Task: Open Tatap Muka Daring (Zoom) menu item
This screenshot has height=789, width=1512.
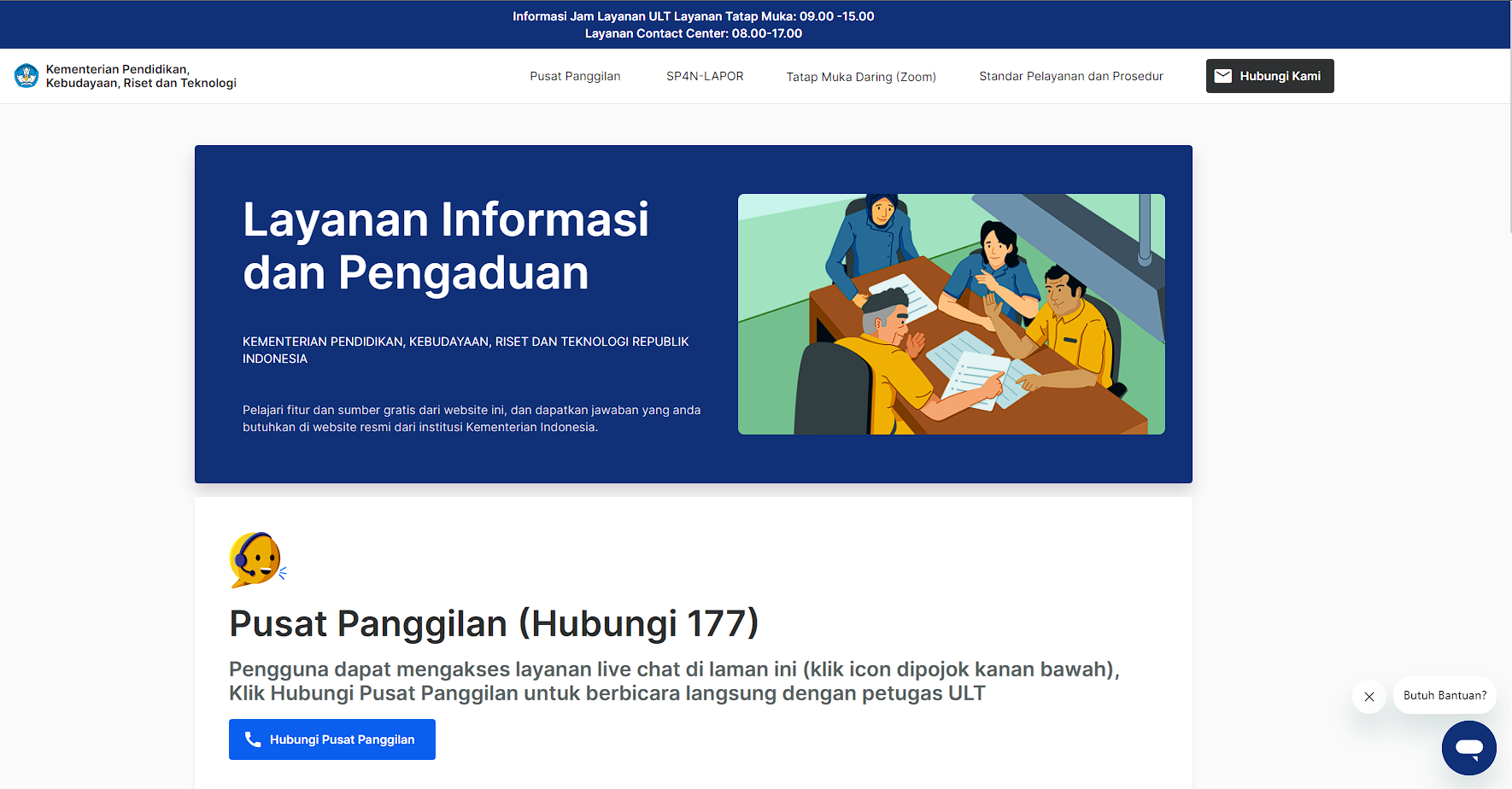Action: (860, 76)
